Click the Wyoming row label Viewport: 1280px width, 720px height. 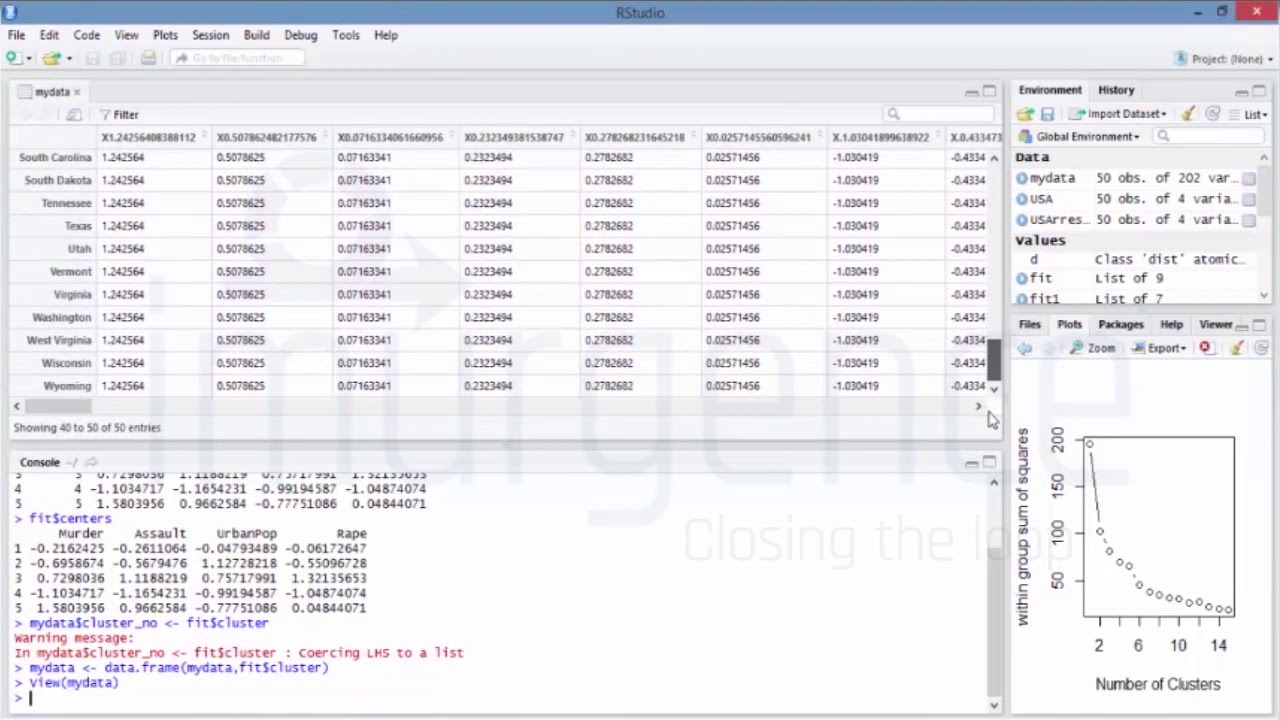[67, 386]
